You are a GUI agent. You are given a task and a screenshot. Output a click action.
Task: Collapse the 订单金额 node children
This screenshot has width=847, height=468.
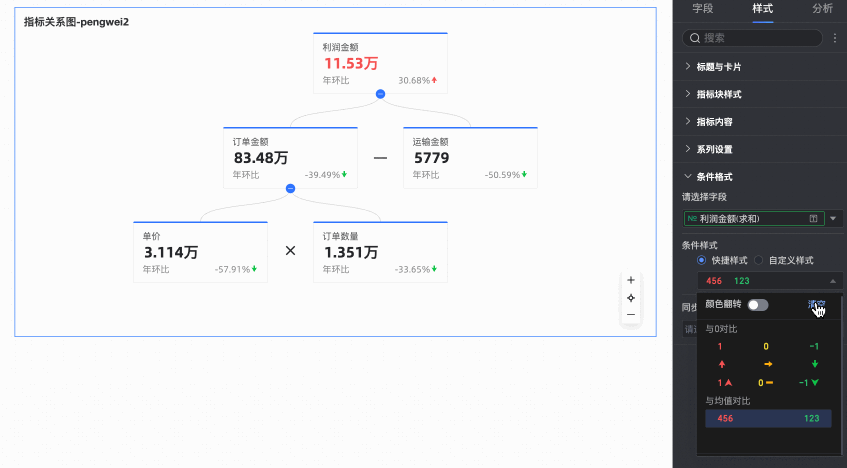pos(290,188)
